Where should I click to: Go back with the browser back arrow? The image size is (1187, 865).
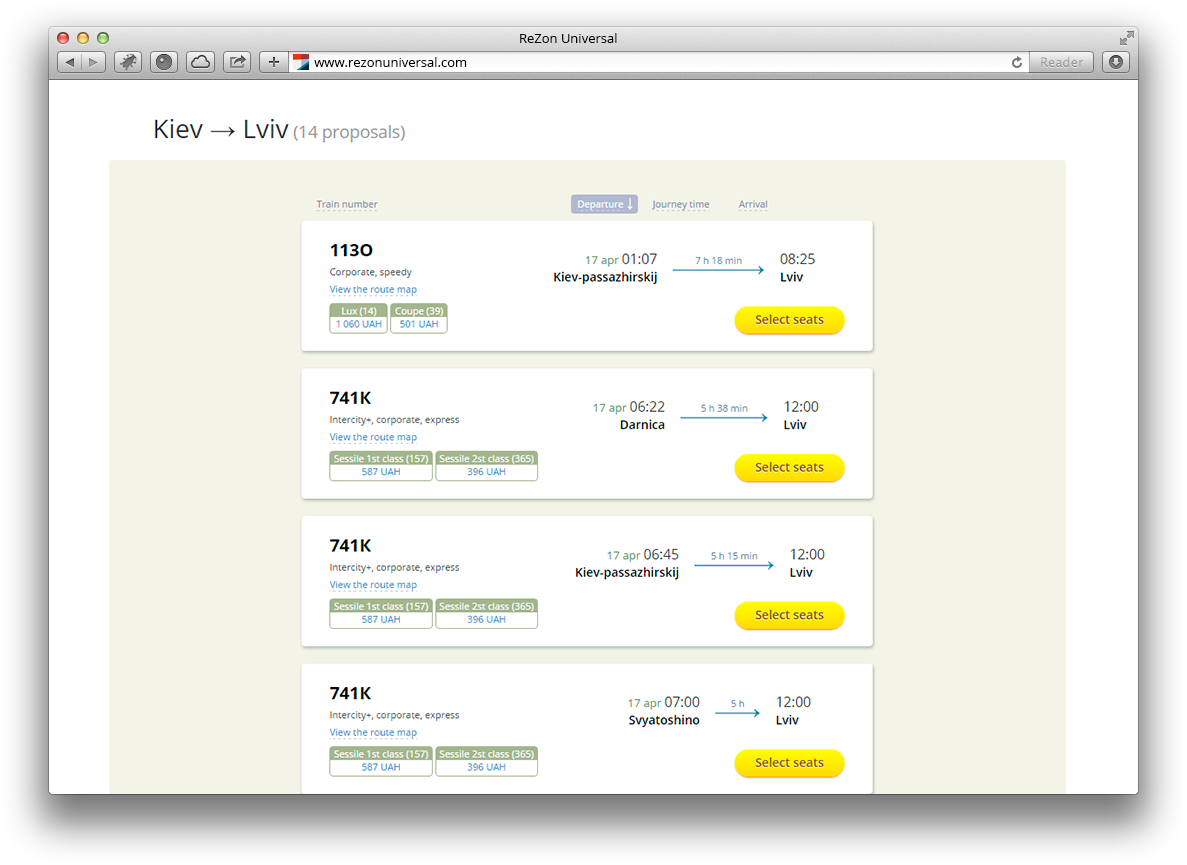[70, 62]
